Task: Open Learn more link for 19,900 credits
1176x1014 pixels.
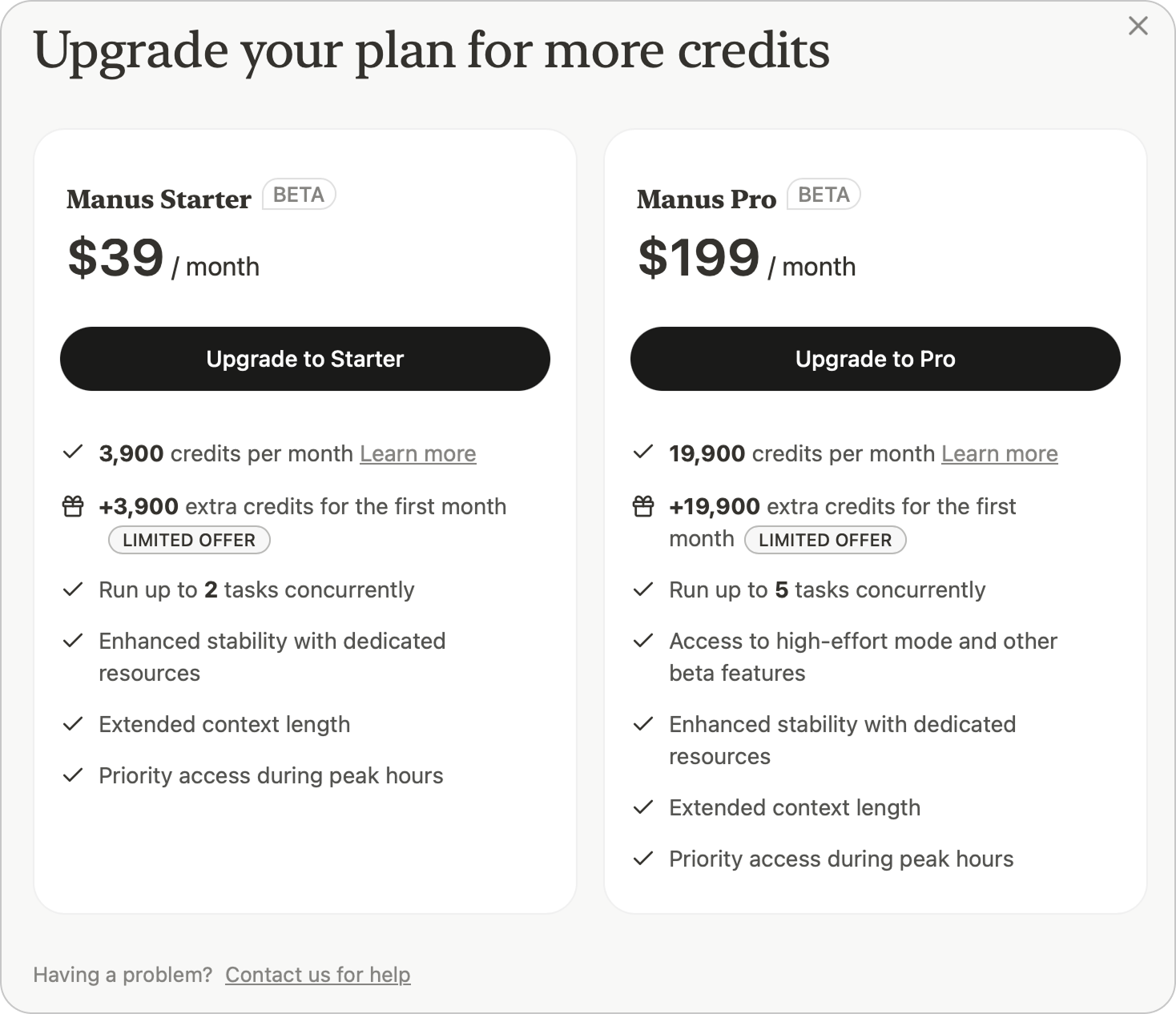Action: click(1000, 454)
